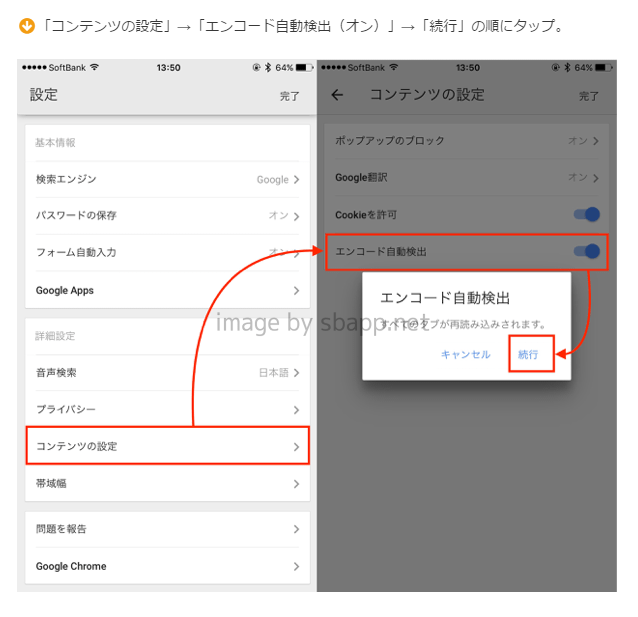638x617 pixels.
Task: Select the 音声検索 menu row
Action: (166, 373)
